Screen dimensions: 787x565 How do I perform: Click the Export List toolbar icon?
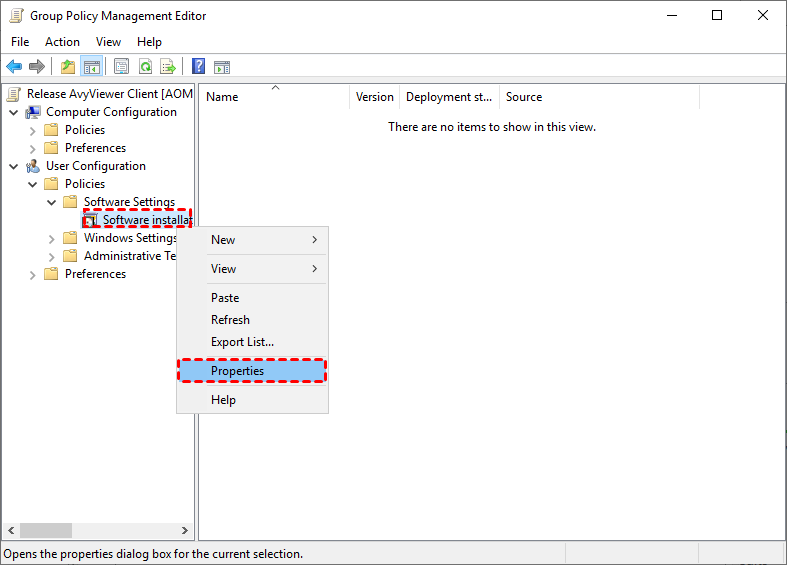pyautogui.click(x=168, y=67)
